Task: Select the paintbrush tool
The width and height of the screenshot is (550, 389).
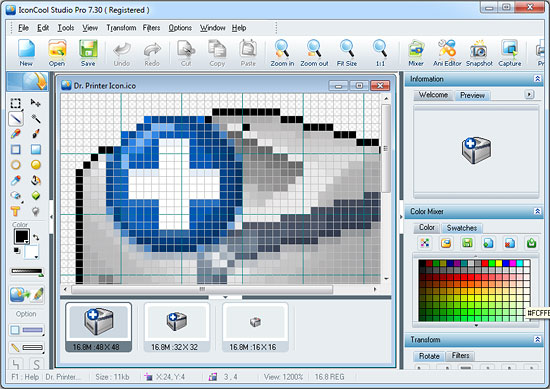Action: [35, 134]
